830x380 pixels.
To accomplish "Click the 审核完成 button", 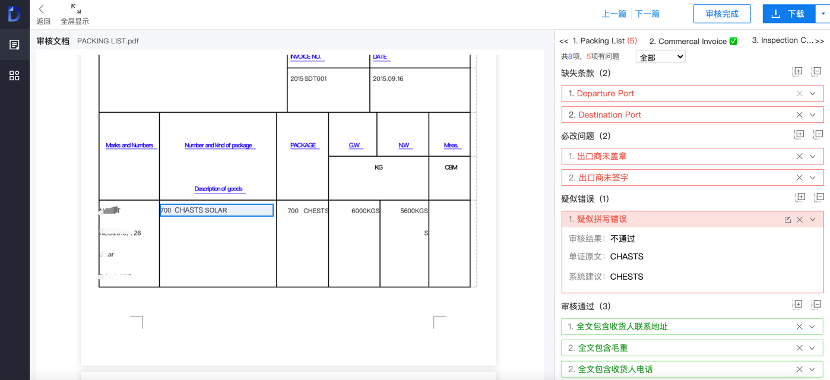I will [x=722, y=14].
